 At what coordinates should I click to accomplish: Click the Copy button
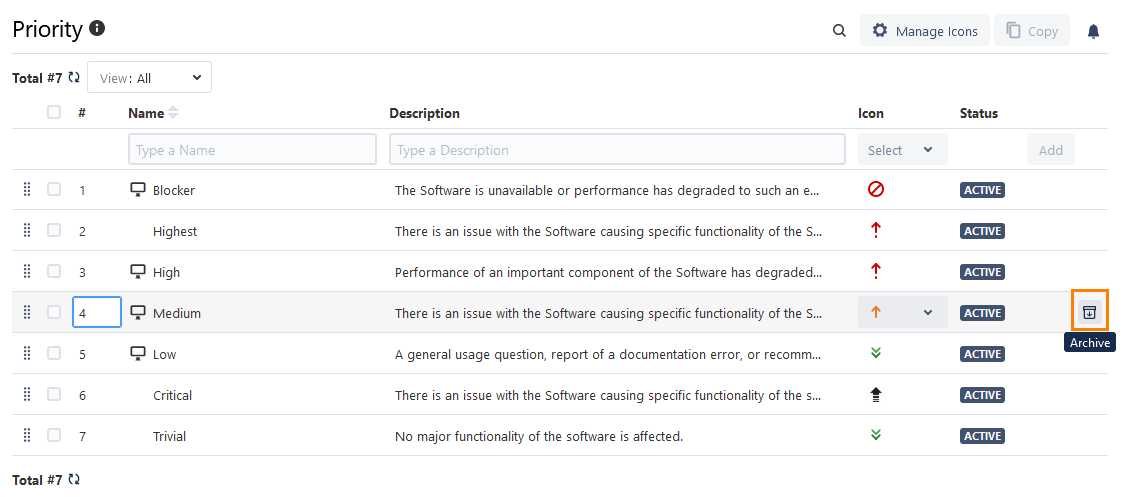pyautogui.click(x=1031, y=31)
